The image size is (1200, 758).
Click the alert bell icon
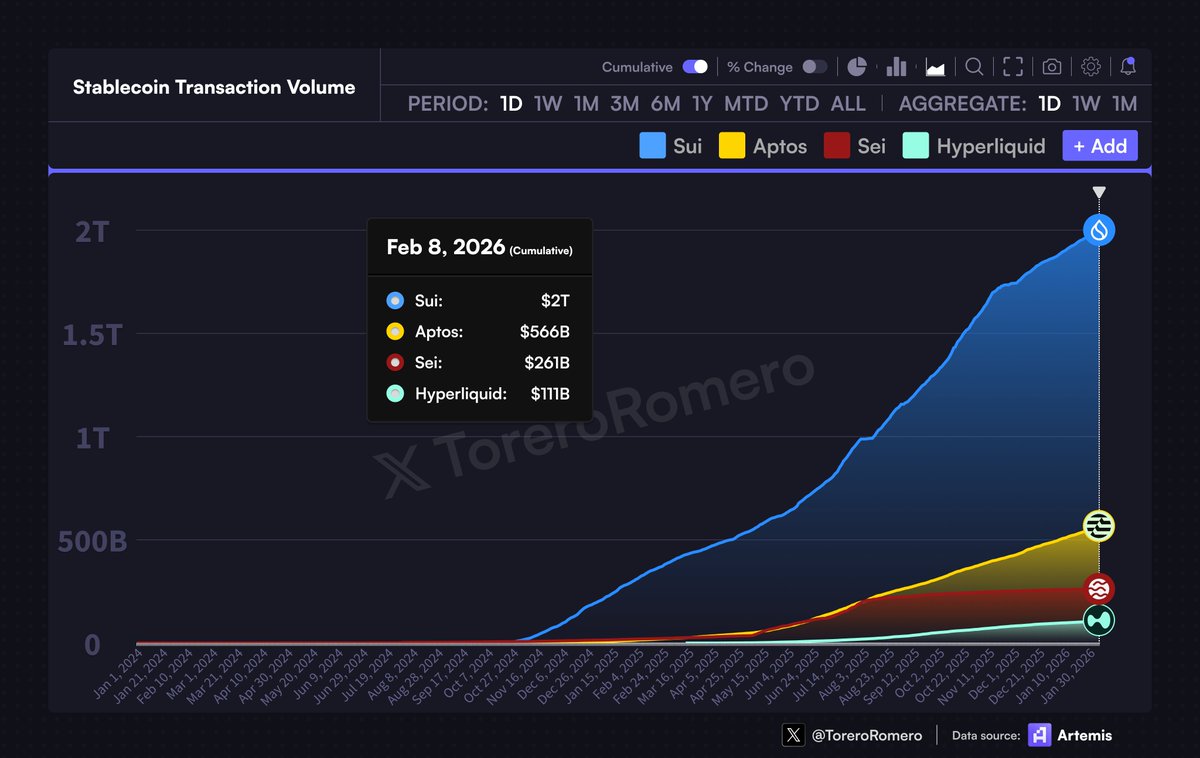(1128, 67)
